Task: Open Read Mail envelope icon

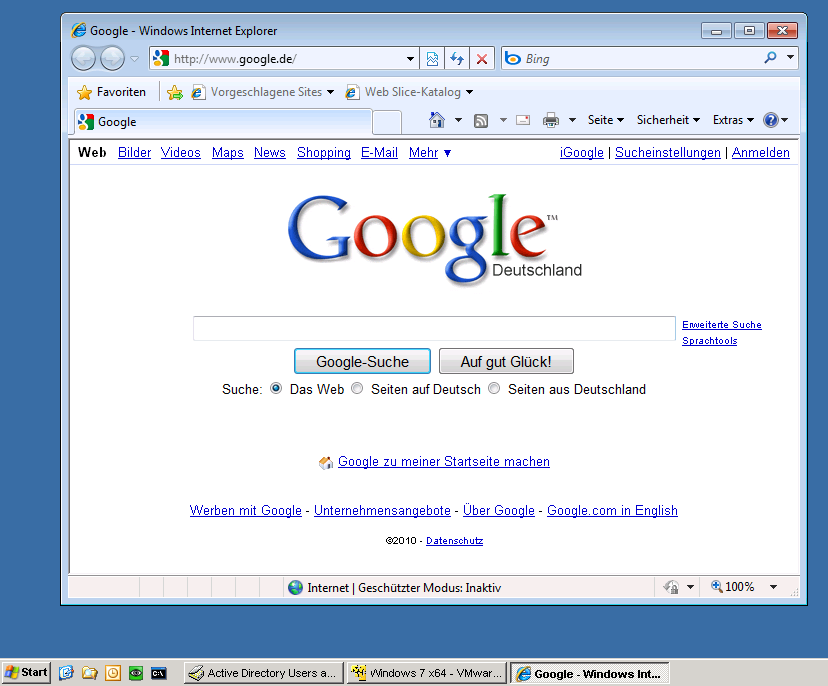Action: coord(523,120)
